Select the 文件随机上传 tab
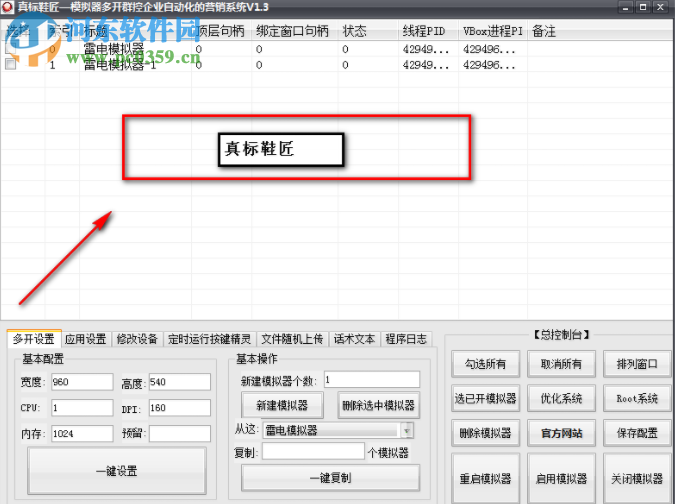The height and width of the screenshot is (504, 675). point(292,340)
